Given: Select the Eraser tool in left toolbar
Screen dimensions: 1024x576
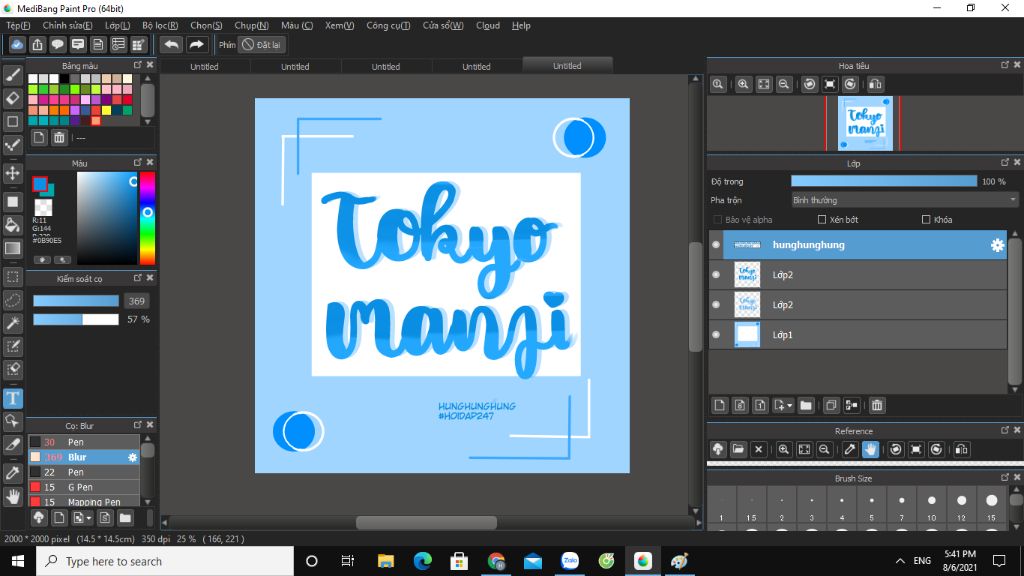Looking at the screenshot, I should pos(13,98).
